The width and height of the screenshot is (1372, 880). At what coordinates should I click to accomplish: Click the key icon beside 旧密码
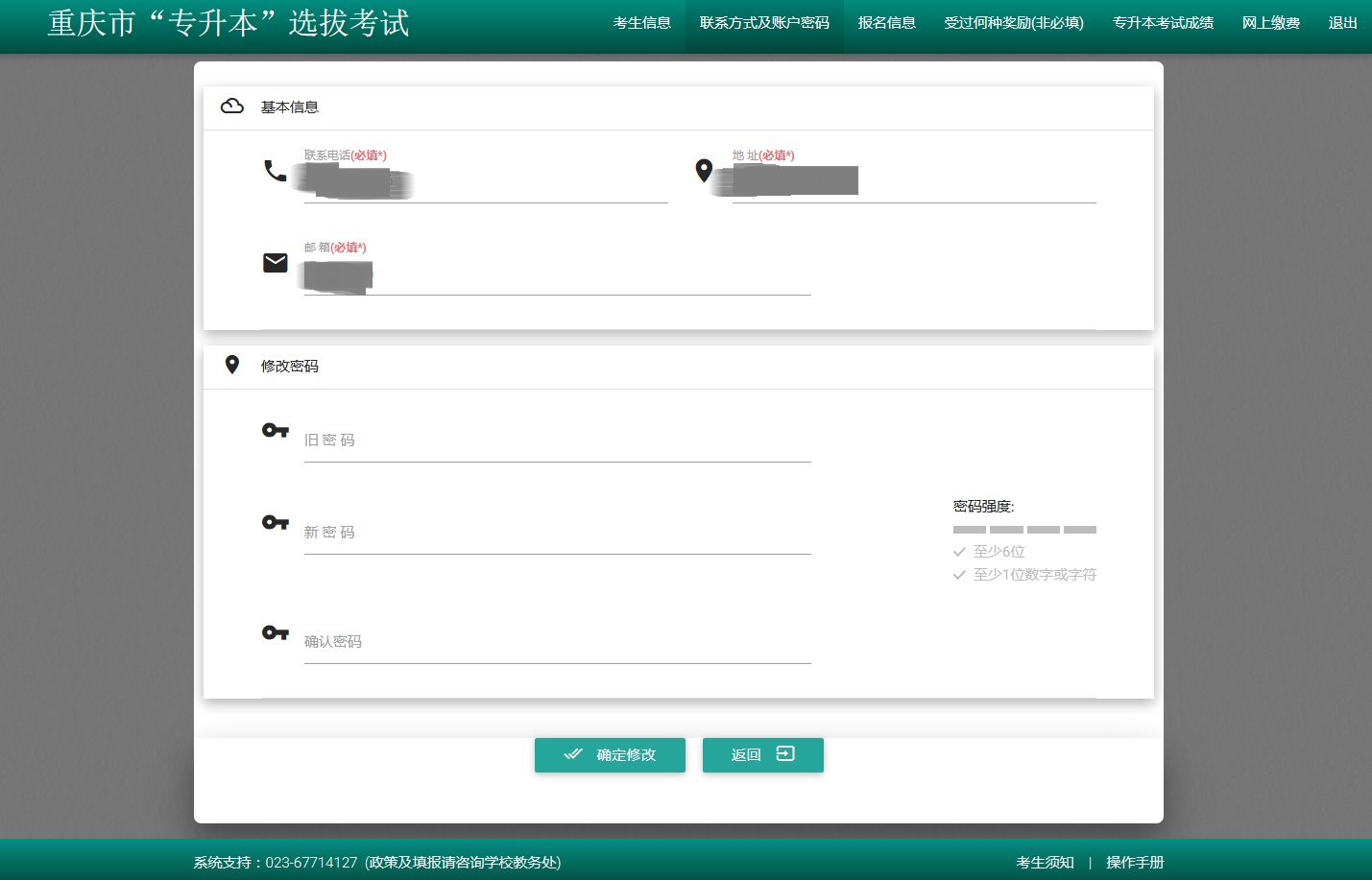coord(275,430)
